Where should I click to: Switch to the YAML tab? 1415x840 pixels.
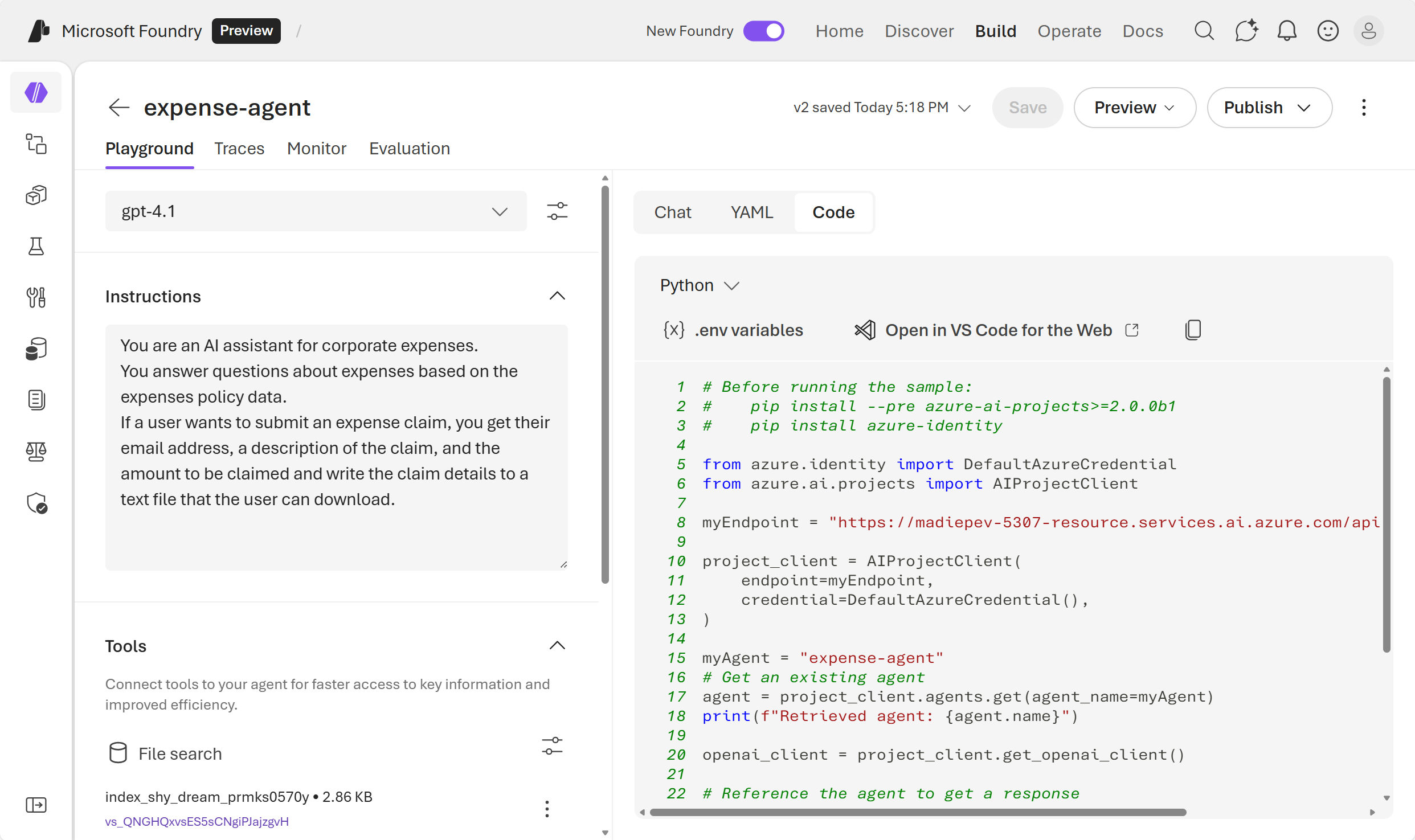(x=751, y=212)
